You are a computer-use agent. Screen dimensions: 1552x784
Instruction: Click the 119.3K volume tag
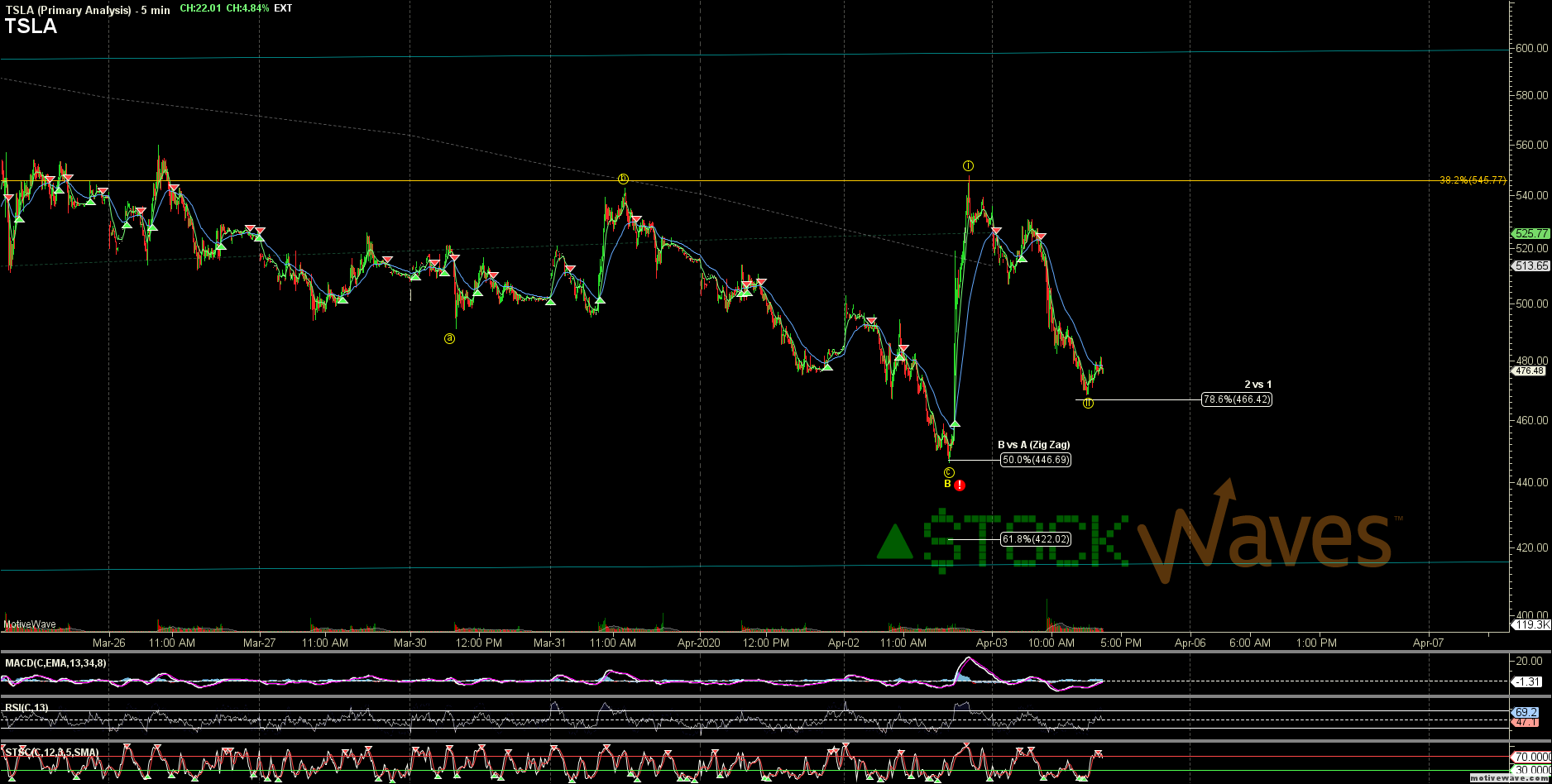click(x=1531, y=625)
